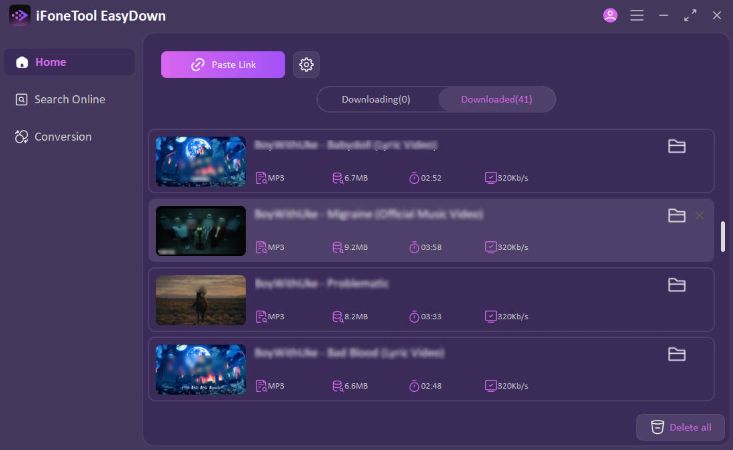Open folder for the 6.7MB track
This screenshot has height=450, width=733.
pos(676,146)
